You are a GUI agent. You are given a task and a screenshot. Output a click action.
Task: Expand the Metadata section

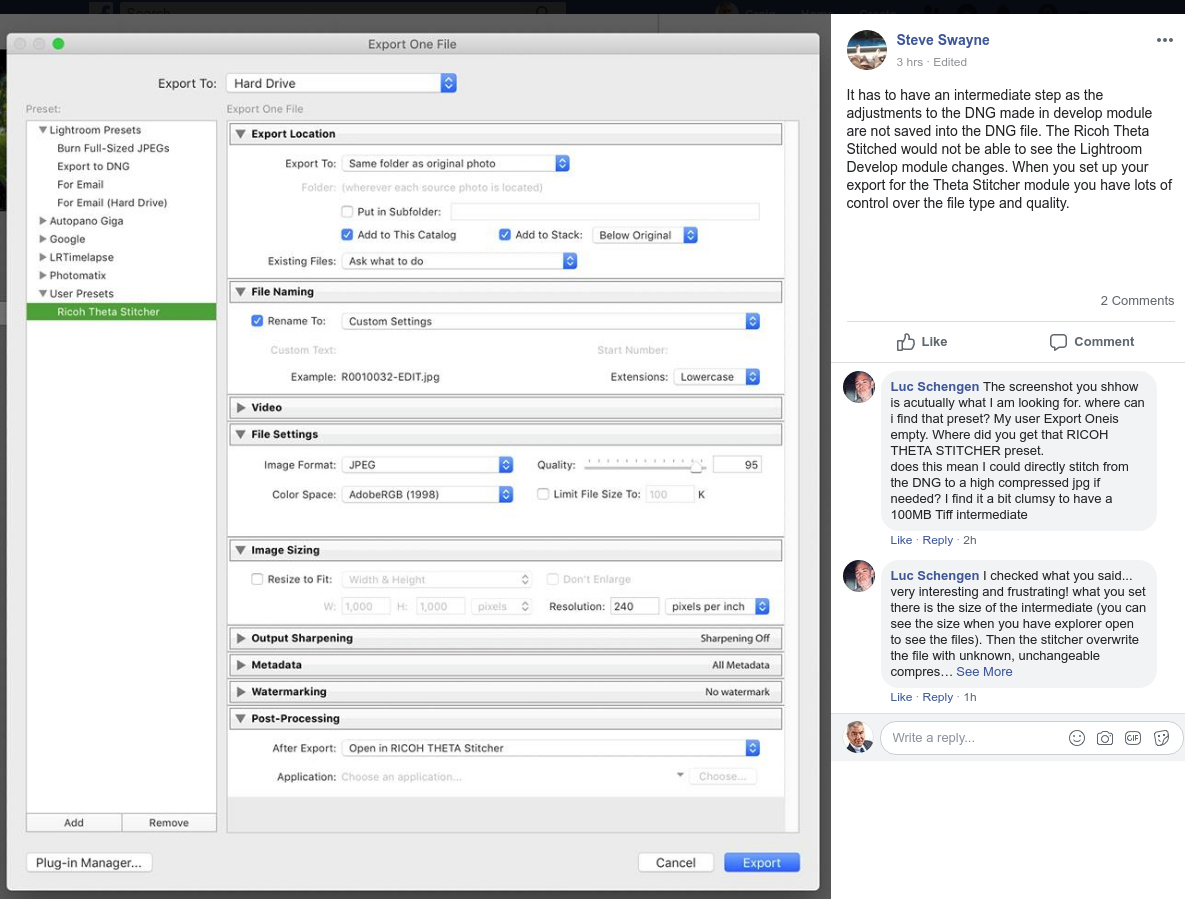[240, 665]
